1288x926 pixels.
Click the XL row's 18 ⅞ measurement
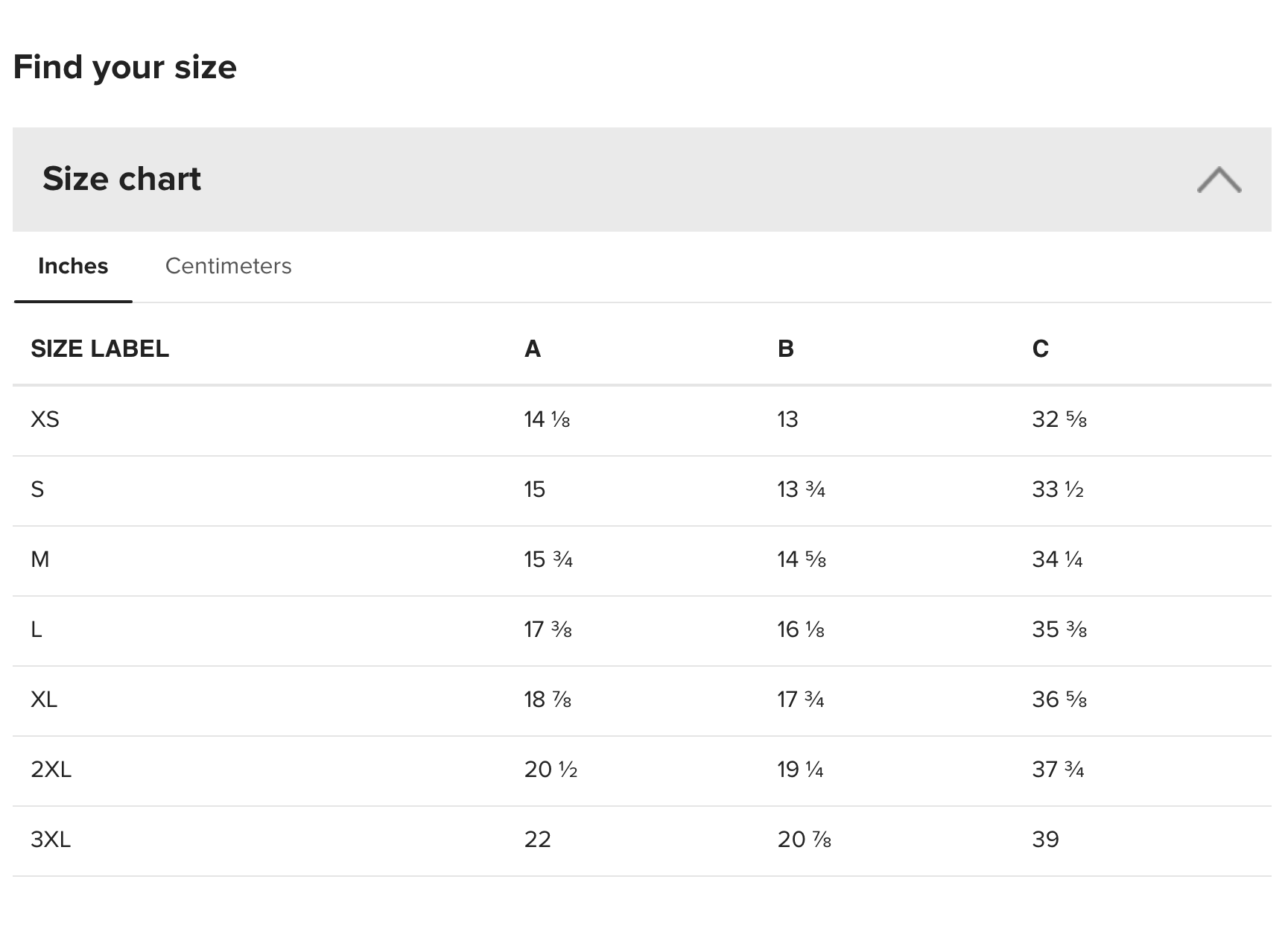point(548,700)
